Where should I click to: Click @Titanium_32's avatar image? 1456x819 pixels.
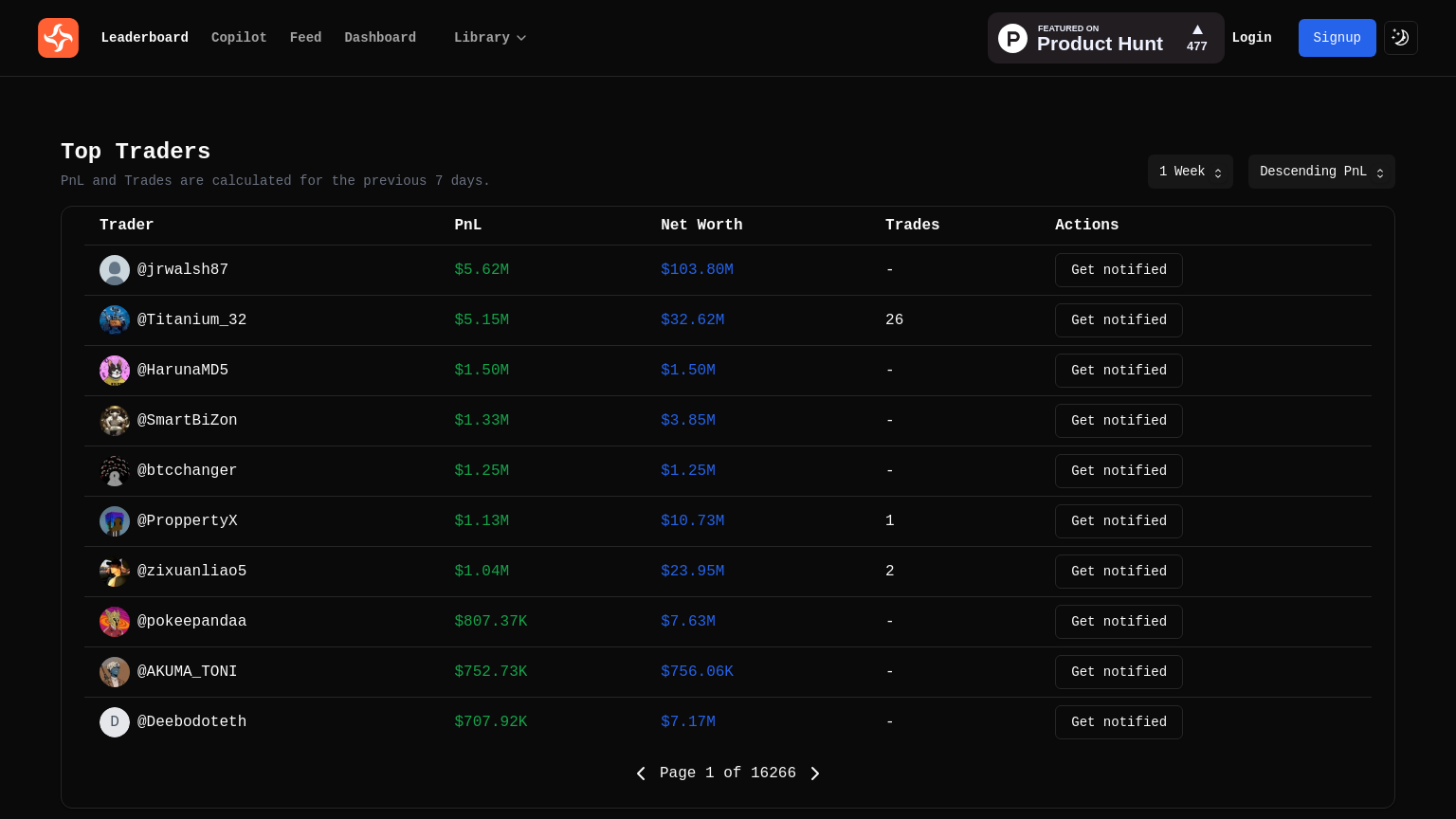coord(115,320)
